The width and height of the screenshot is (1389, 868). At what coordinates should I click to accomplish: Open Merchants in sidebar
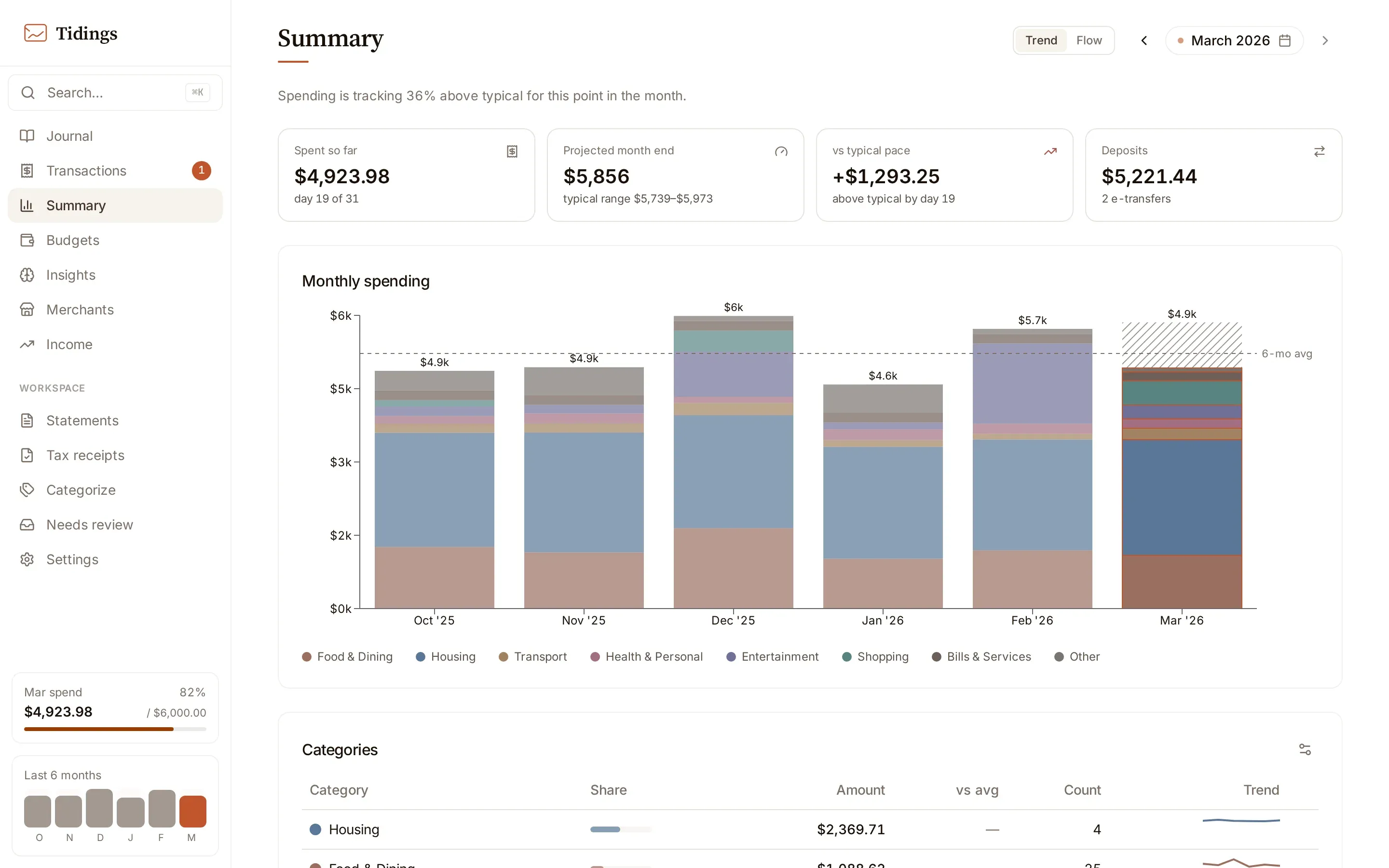point(115,310)
